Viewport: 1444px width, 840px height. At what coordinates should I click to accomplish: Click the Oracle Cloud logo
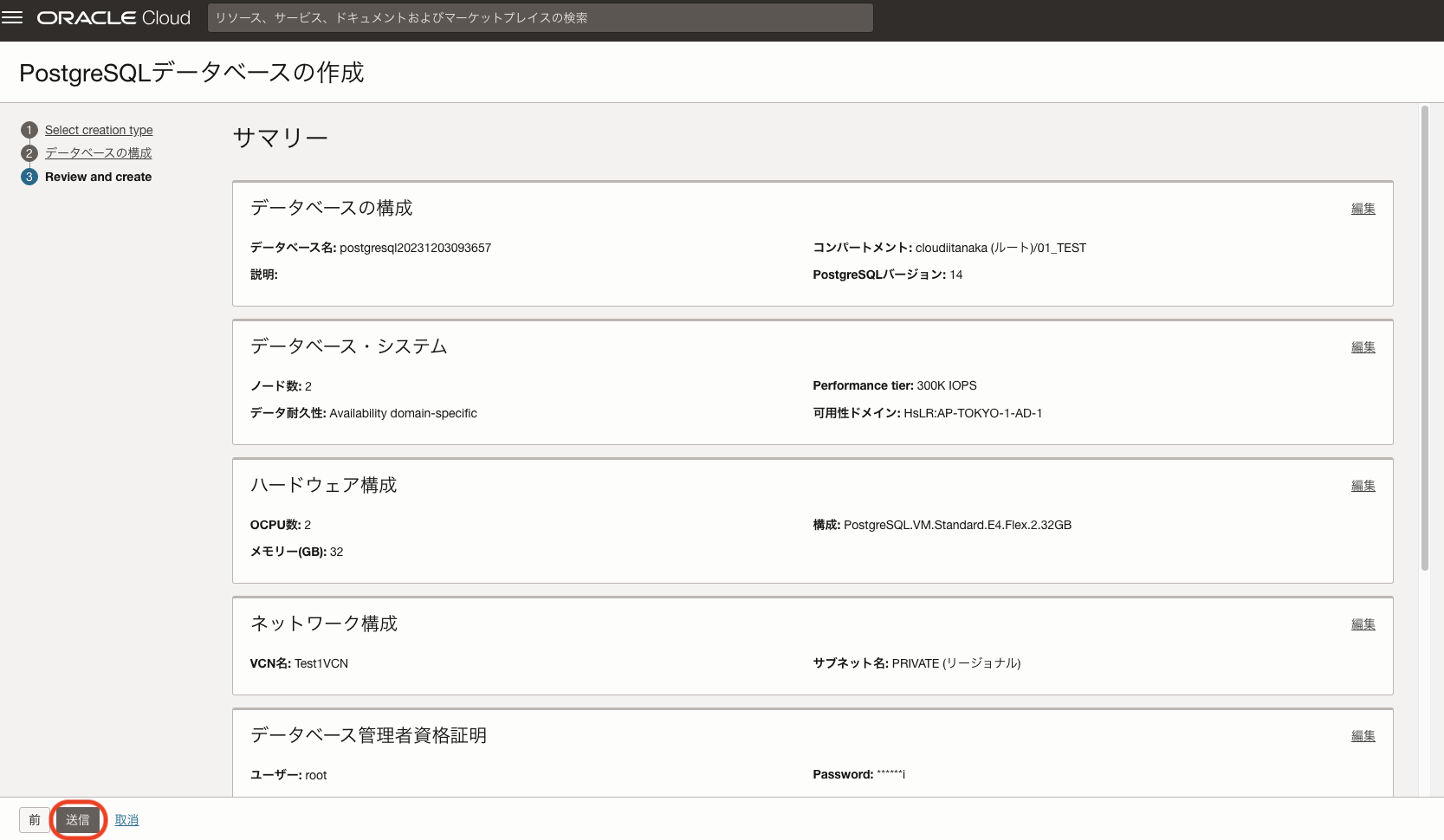pyautogui.click(x=113, y=18)
